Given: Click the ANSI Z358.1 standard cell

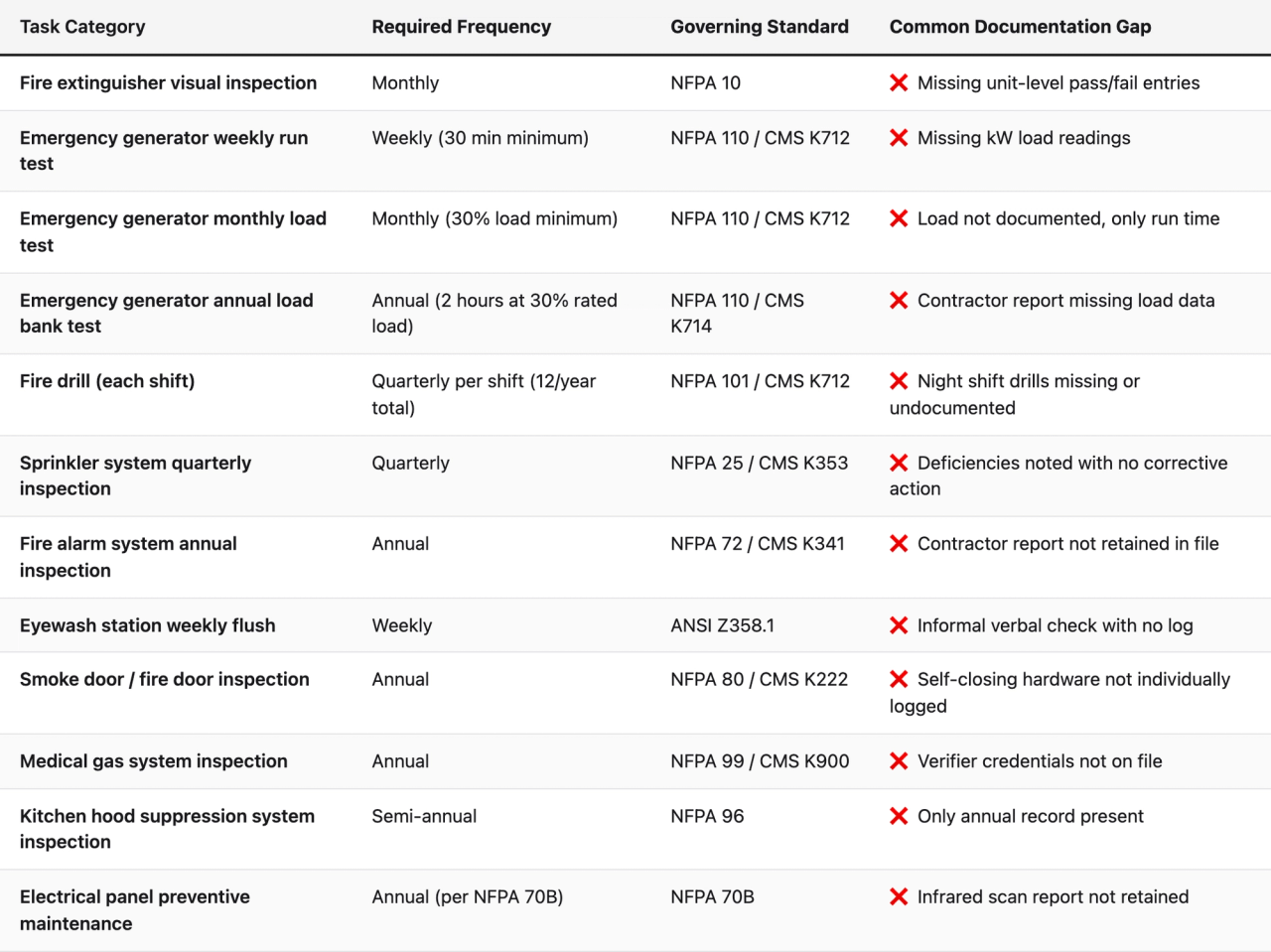Looking at the screenshot, I should (722, 625).
